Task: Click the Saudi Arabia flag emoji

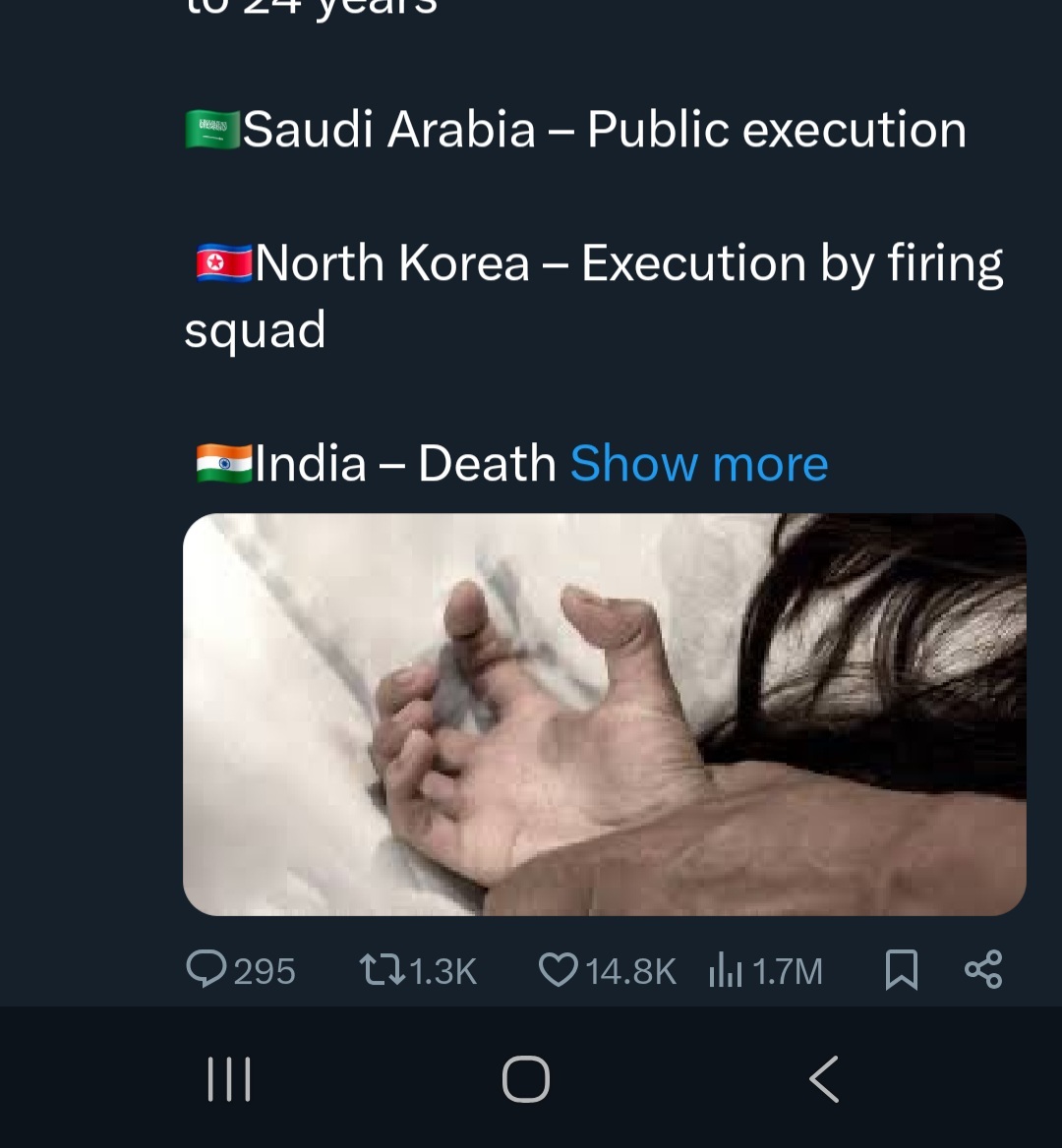Action: pos(211,130)
